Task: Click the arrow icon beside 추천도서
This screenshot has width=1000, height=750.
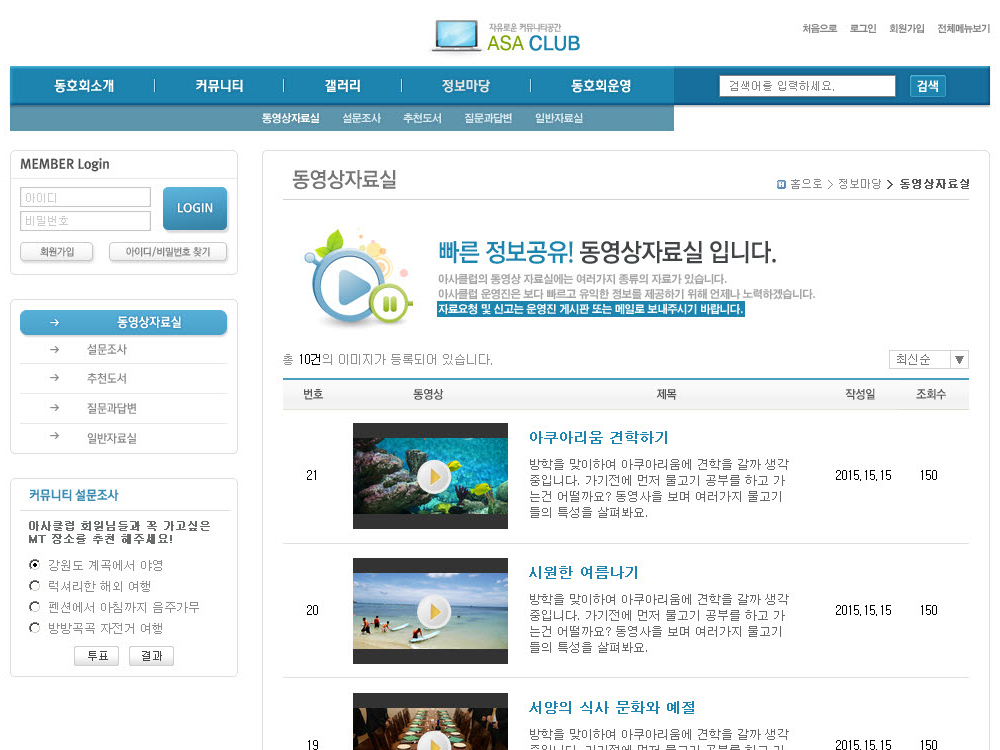Action: (x=54, y=379)
